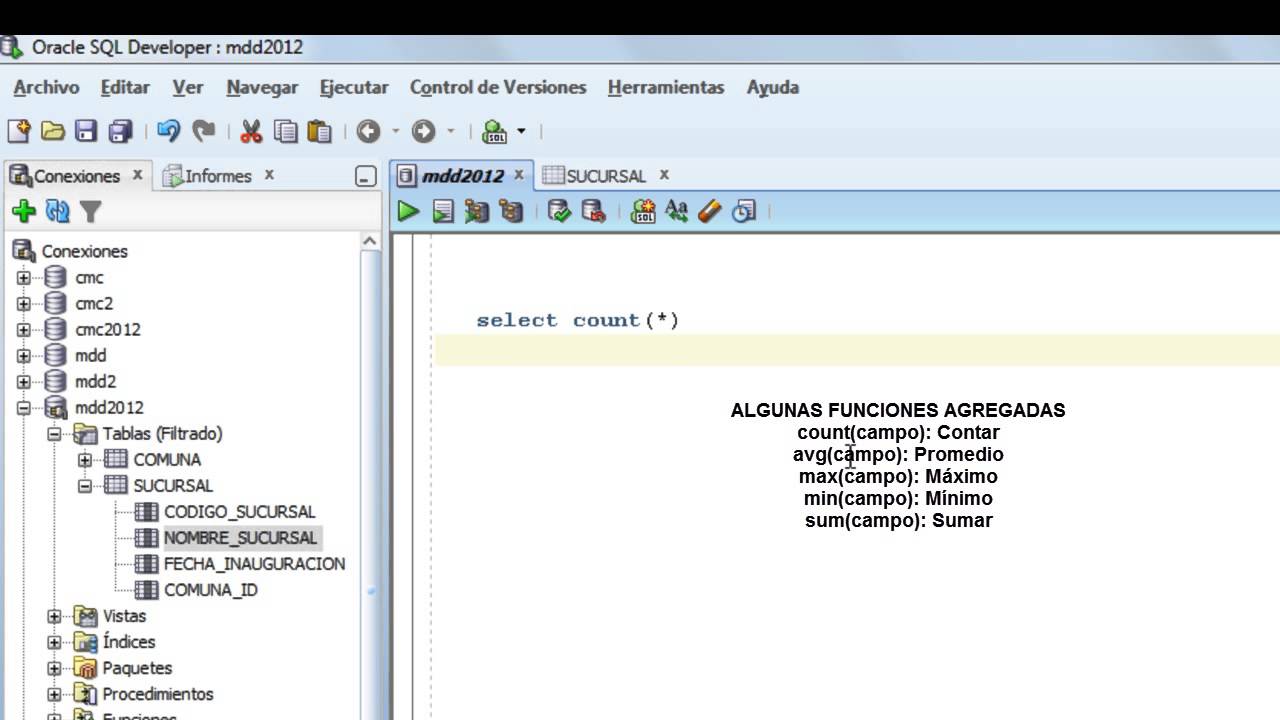This screenshot has width=1280, height=720.
Task: Click the Save All icon
Action: 121,131
